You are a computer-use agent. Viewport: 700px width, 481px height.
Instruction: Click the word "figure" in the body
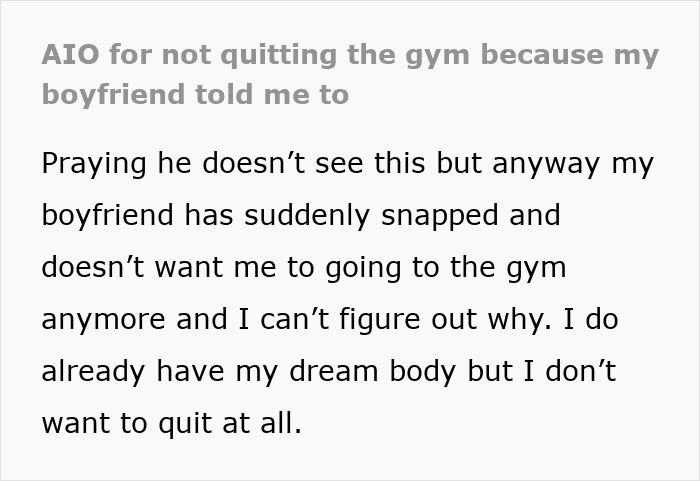pos(380,321)
